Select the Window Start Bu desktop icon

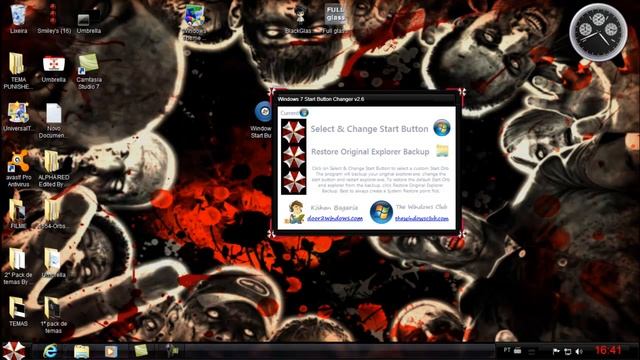tap(262, 120)
